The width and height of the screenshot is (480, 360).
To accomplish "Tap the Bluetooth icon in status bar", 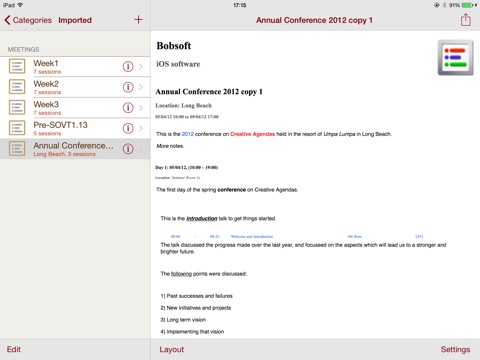I will pyautogui.click(x=444, y=5).
